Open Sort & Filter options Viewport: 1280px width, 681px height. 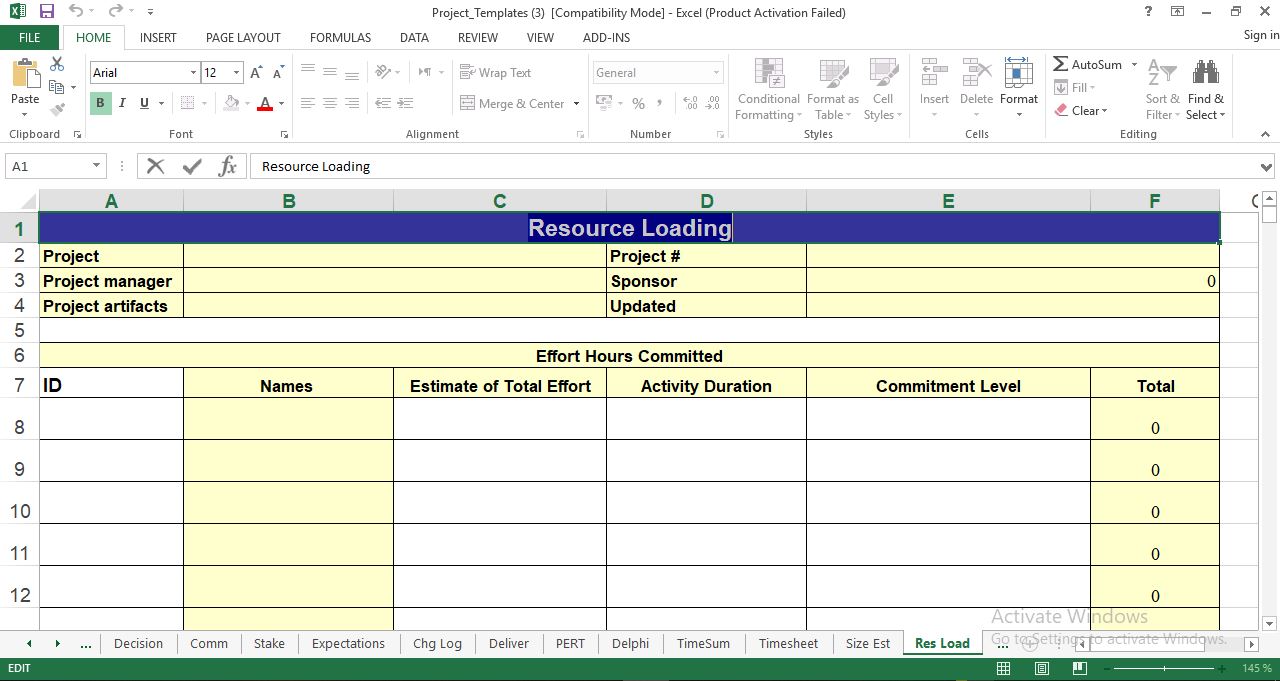point(1161,89)
